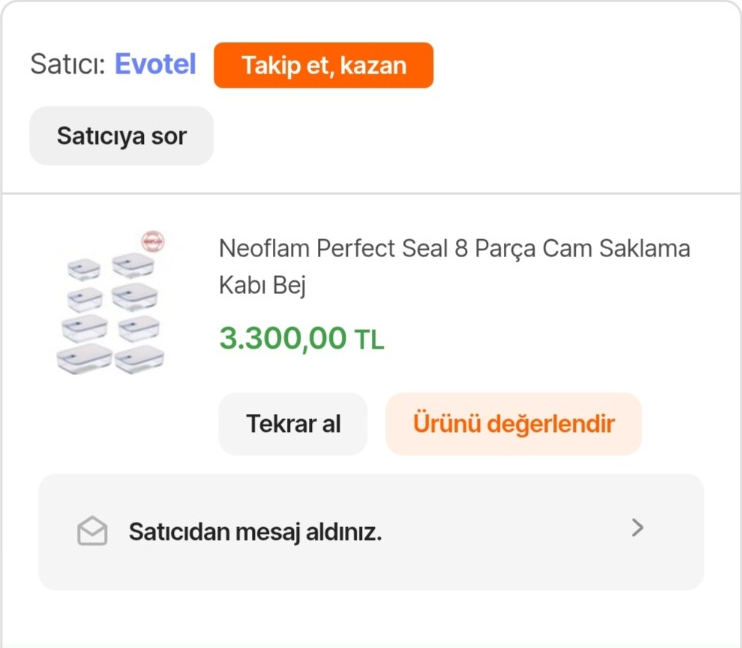Click the "Satıcıdan mesaj aldınız." text
This screenshot has width=742, height=648.
255,532
